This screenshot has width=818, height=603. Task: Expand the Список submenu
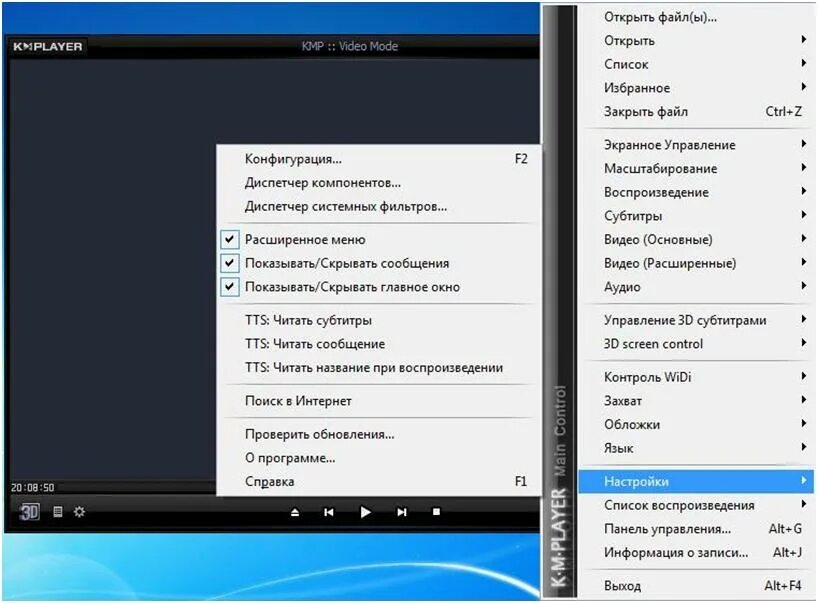click(x=696, y=64)
